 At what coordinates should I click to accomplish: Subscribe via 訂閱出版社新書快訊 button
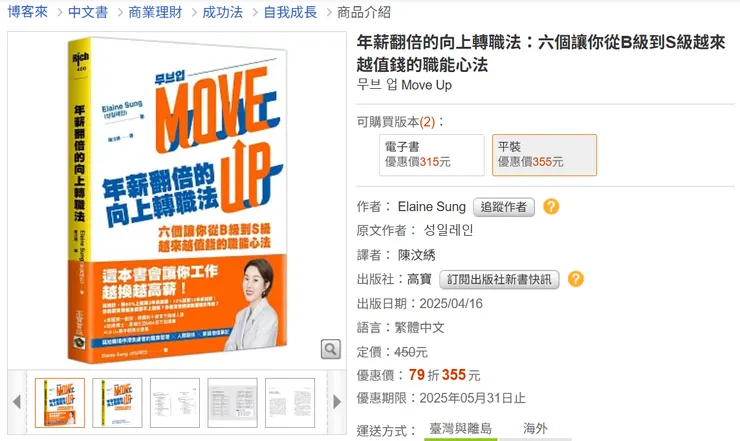[499, 280]
